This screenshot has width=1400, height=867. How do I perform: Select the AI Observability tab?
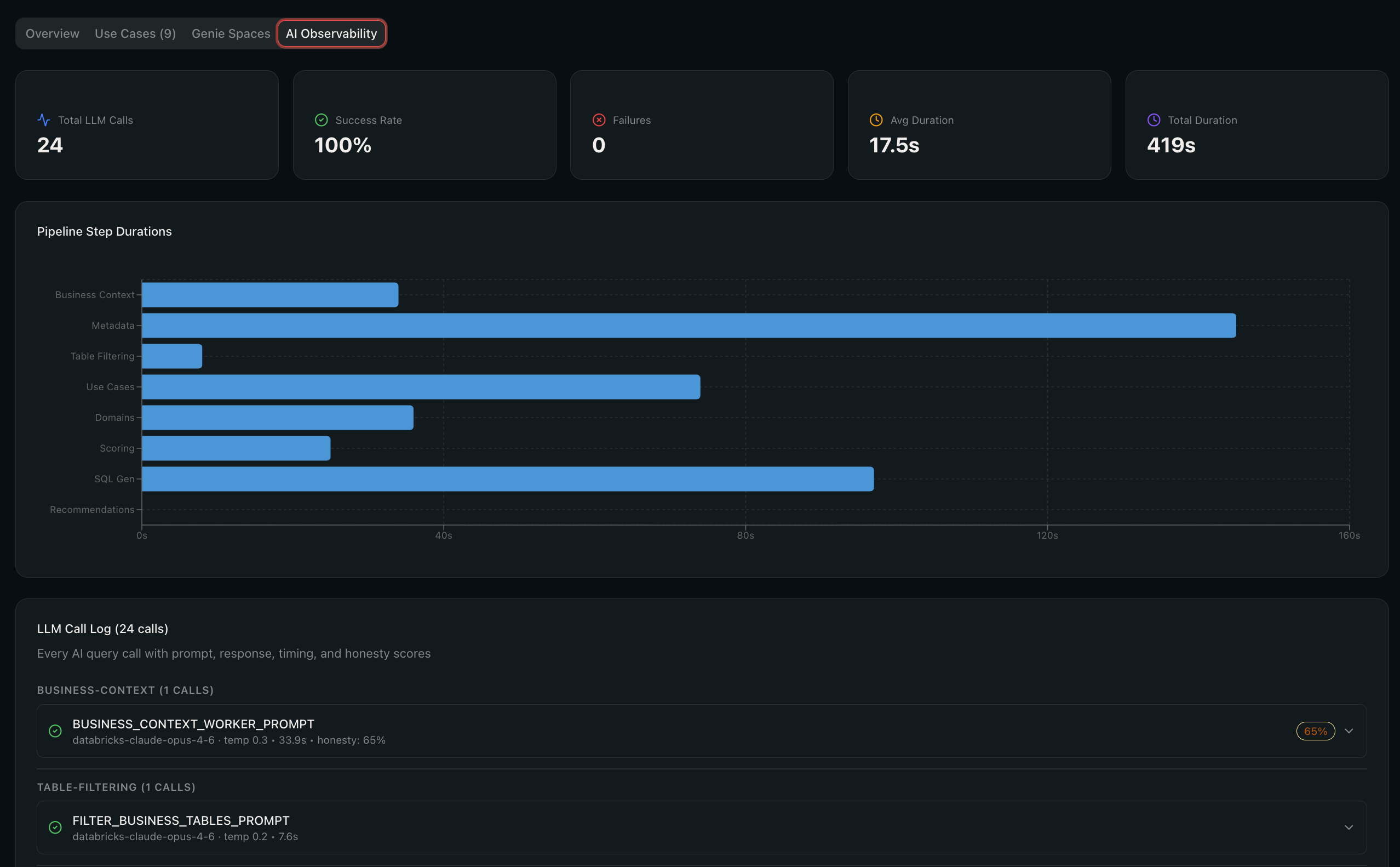(x=331, y=33)
